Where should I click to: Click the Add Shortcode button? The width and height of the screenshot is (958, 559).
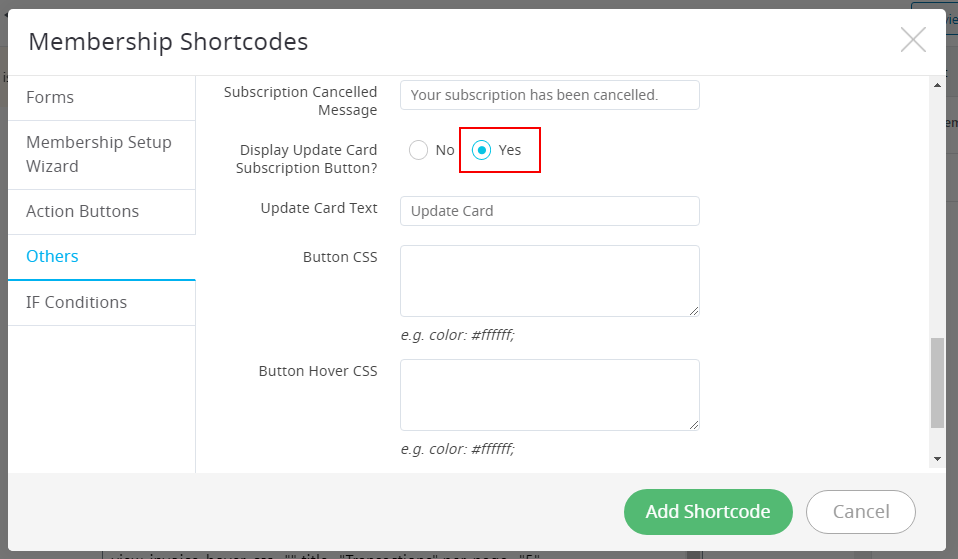coord(708,511)
